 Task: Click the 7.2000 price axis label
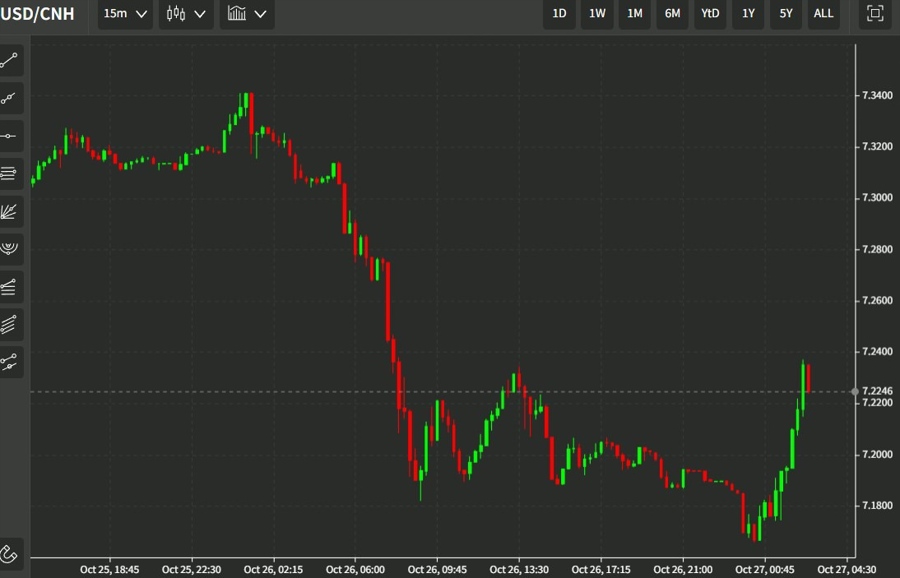coord(878,455)
